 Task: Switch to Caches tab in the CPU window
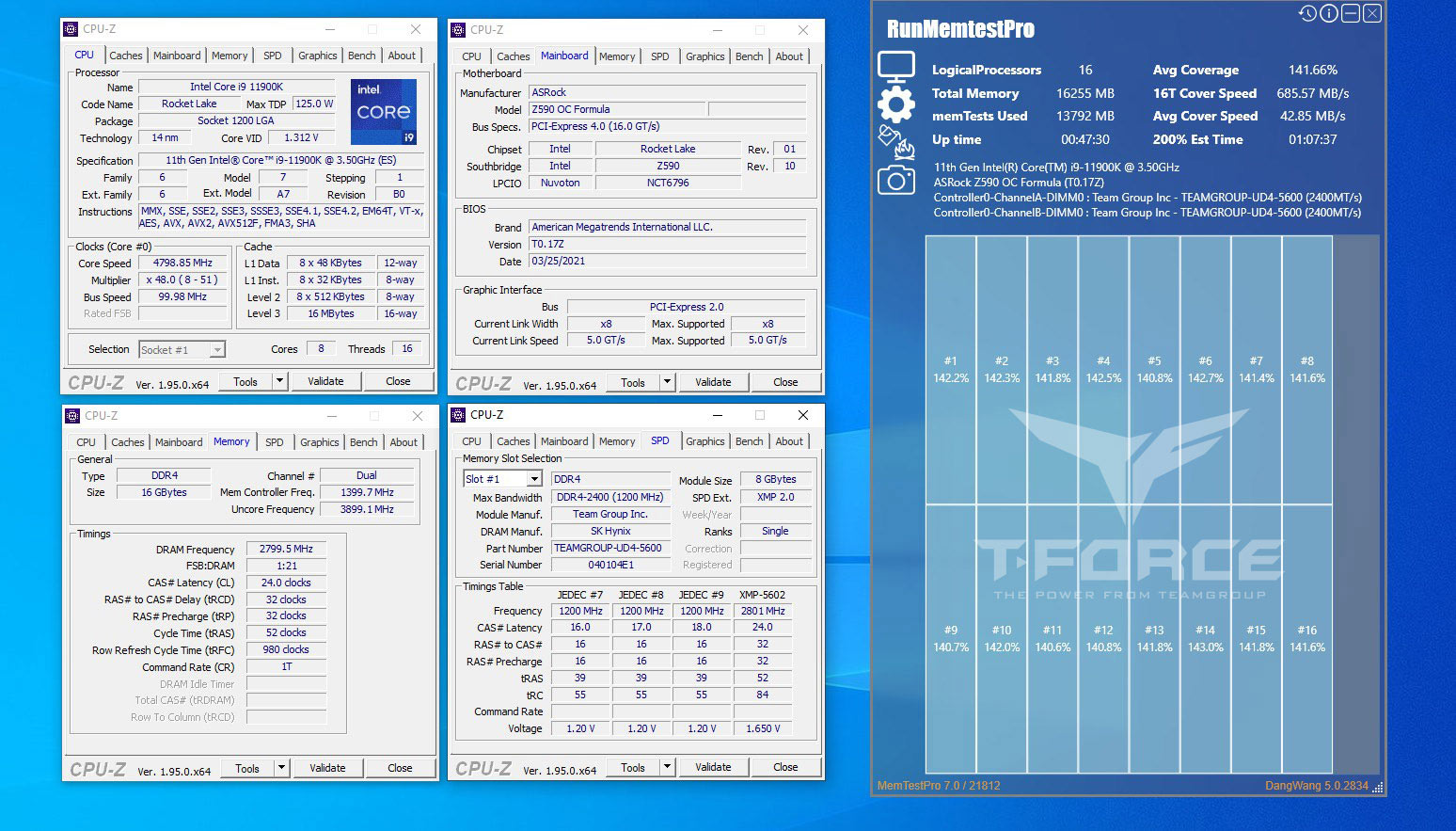coord(125,56)
